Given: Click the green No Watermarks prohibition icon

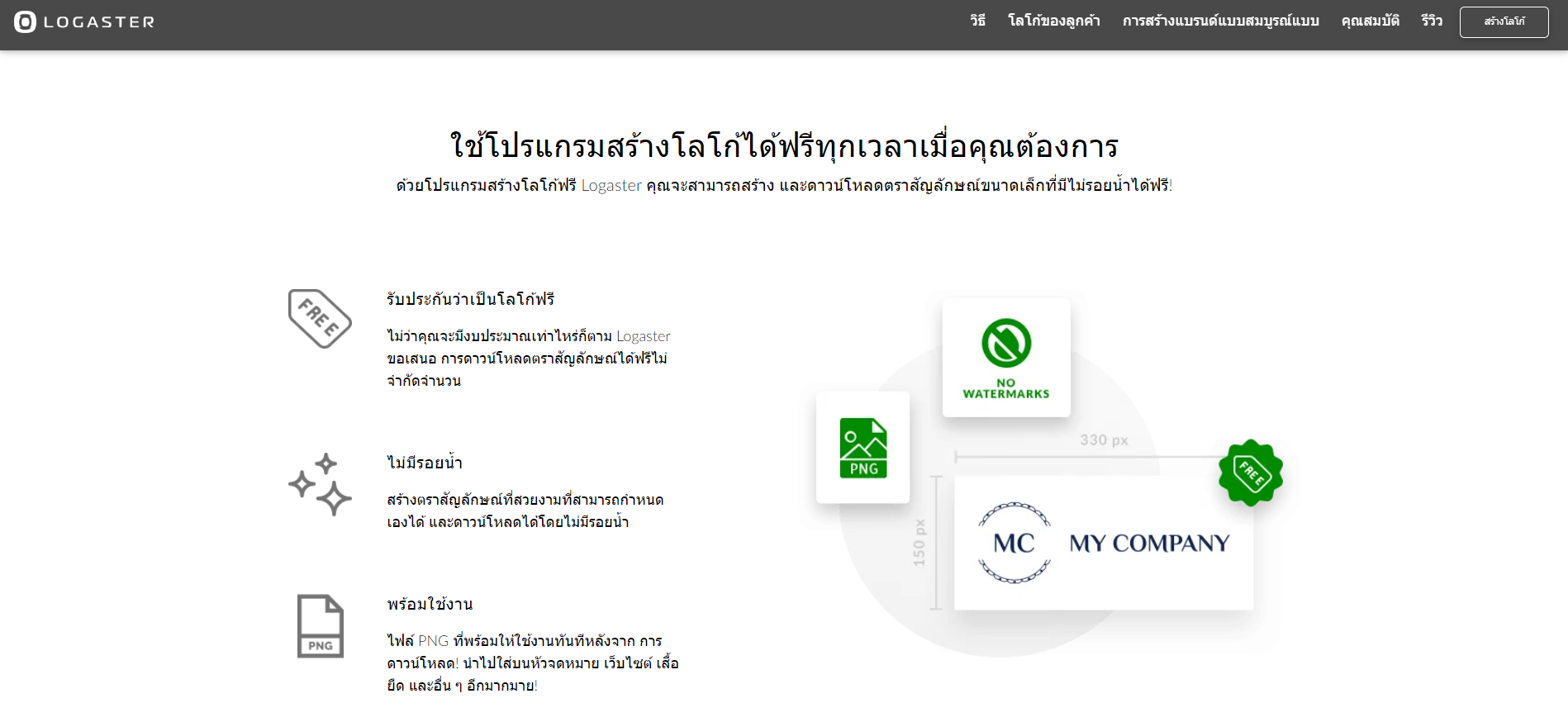Looking at the screenshot, I should coord(1006,343).
